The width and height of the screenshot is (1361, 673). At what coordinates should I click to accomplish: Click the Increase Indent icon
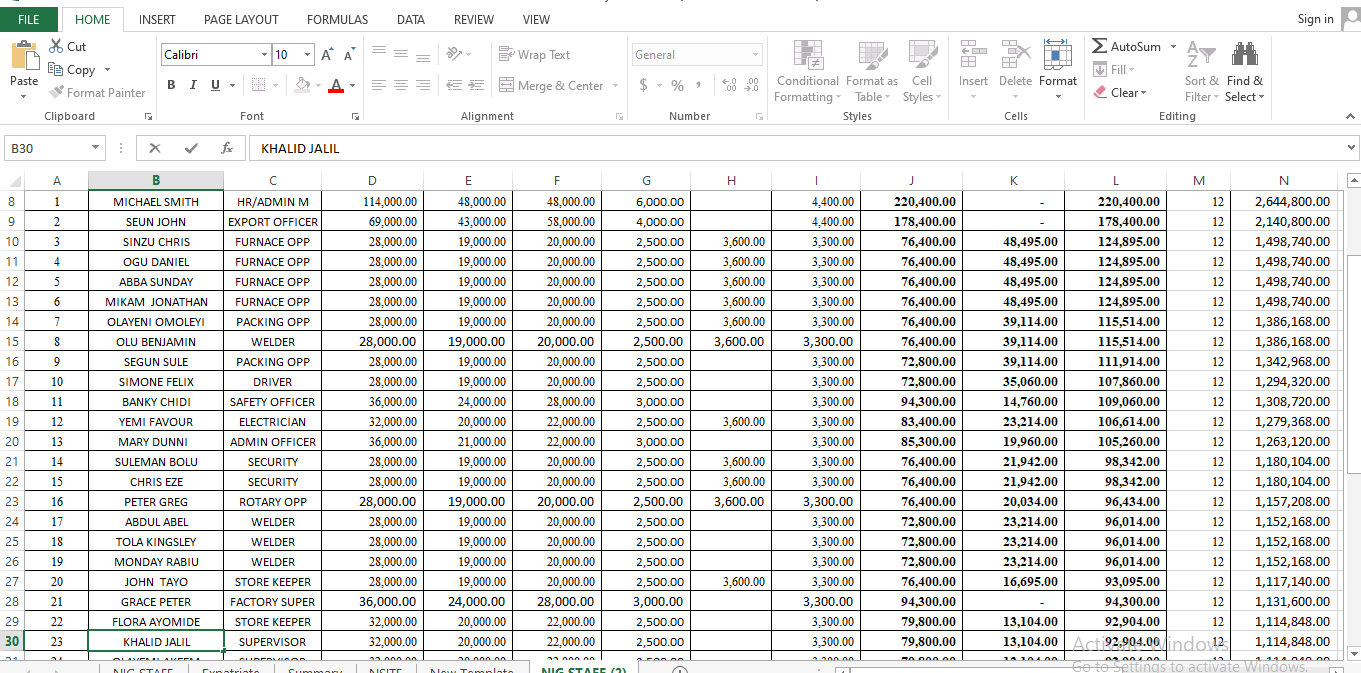point(476,86)
